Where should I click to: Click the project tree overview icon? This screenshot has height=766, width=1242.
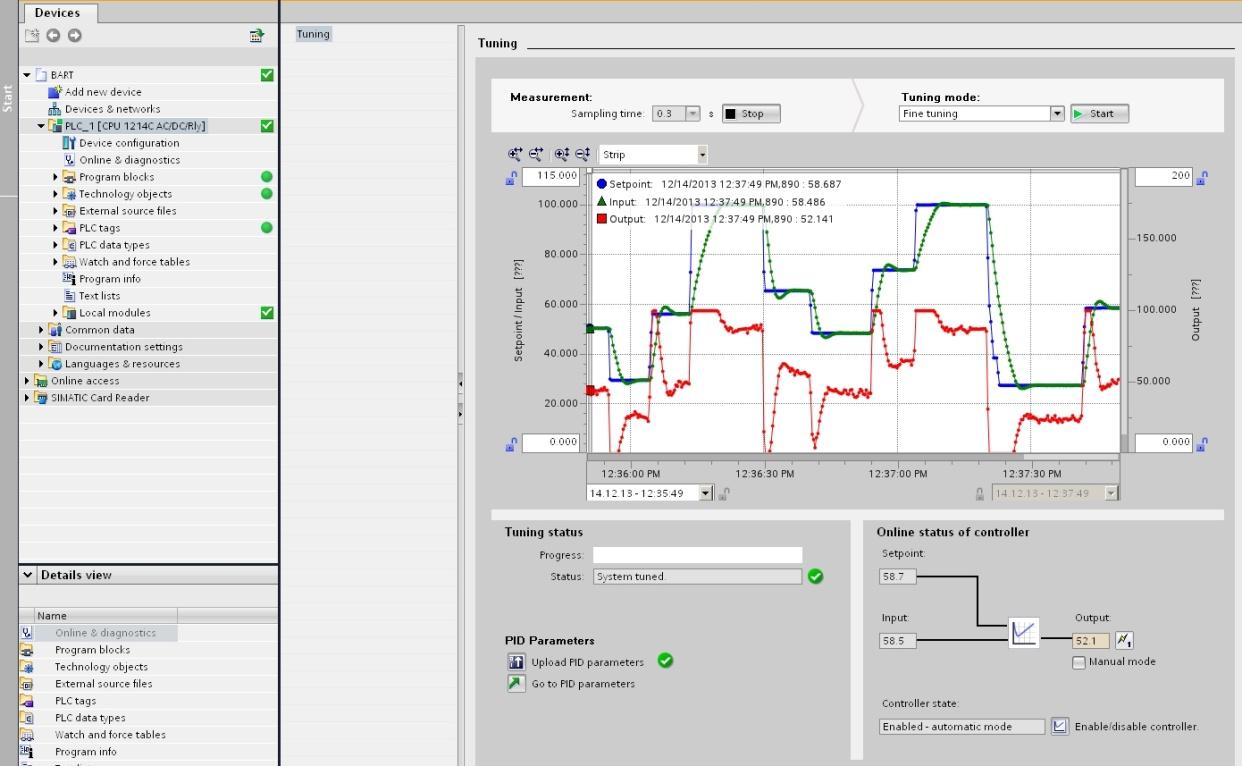256,36
